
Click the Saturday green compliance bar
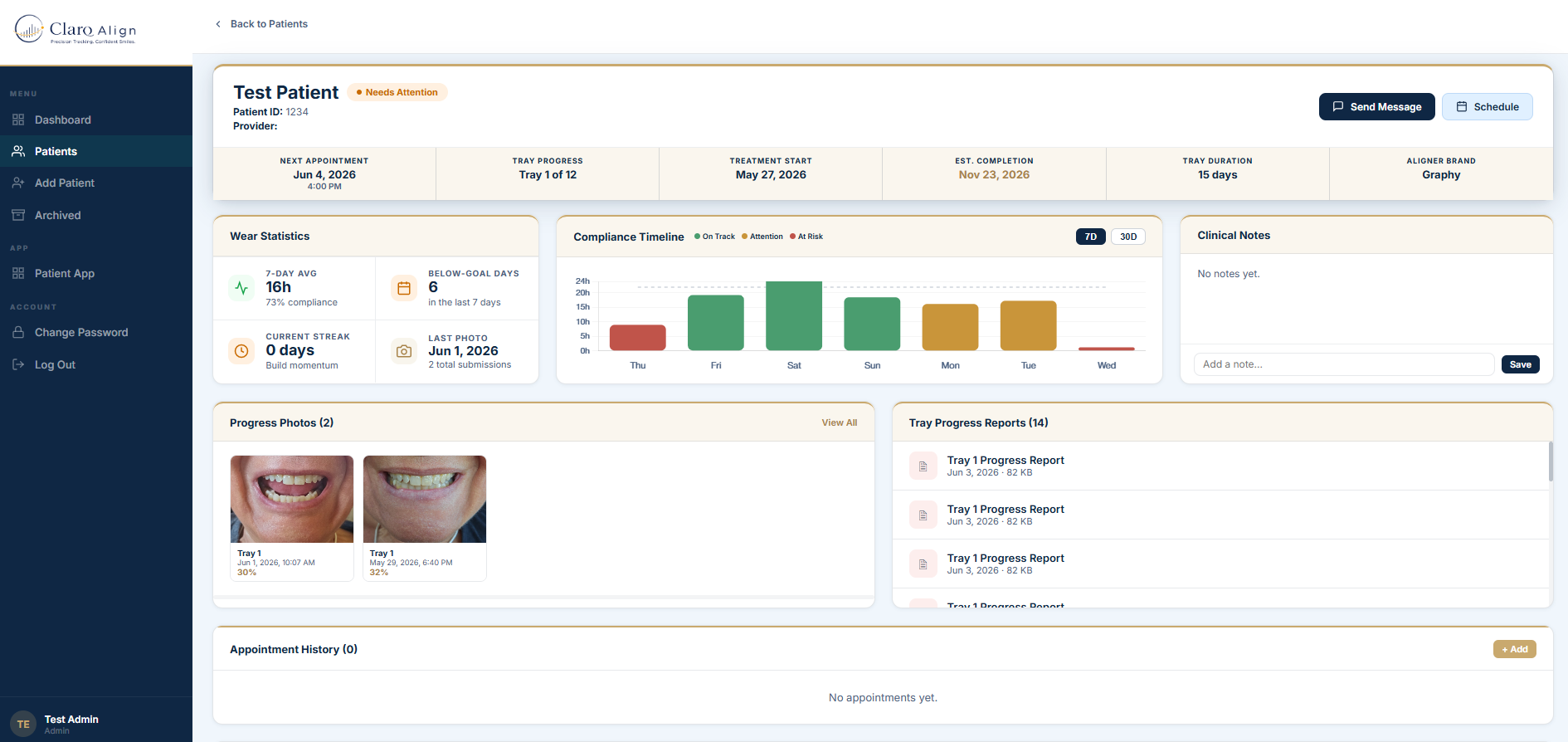click(793, 315)
